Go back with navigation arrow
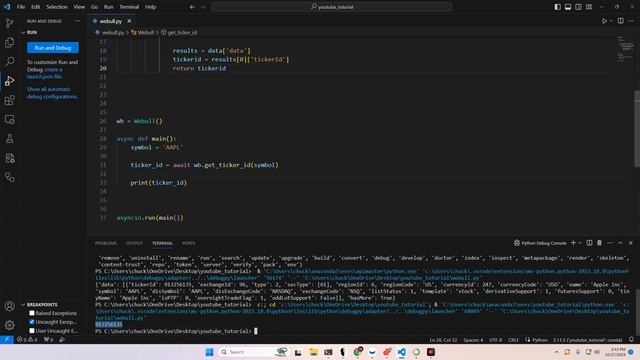 coord(192,7)
